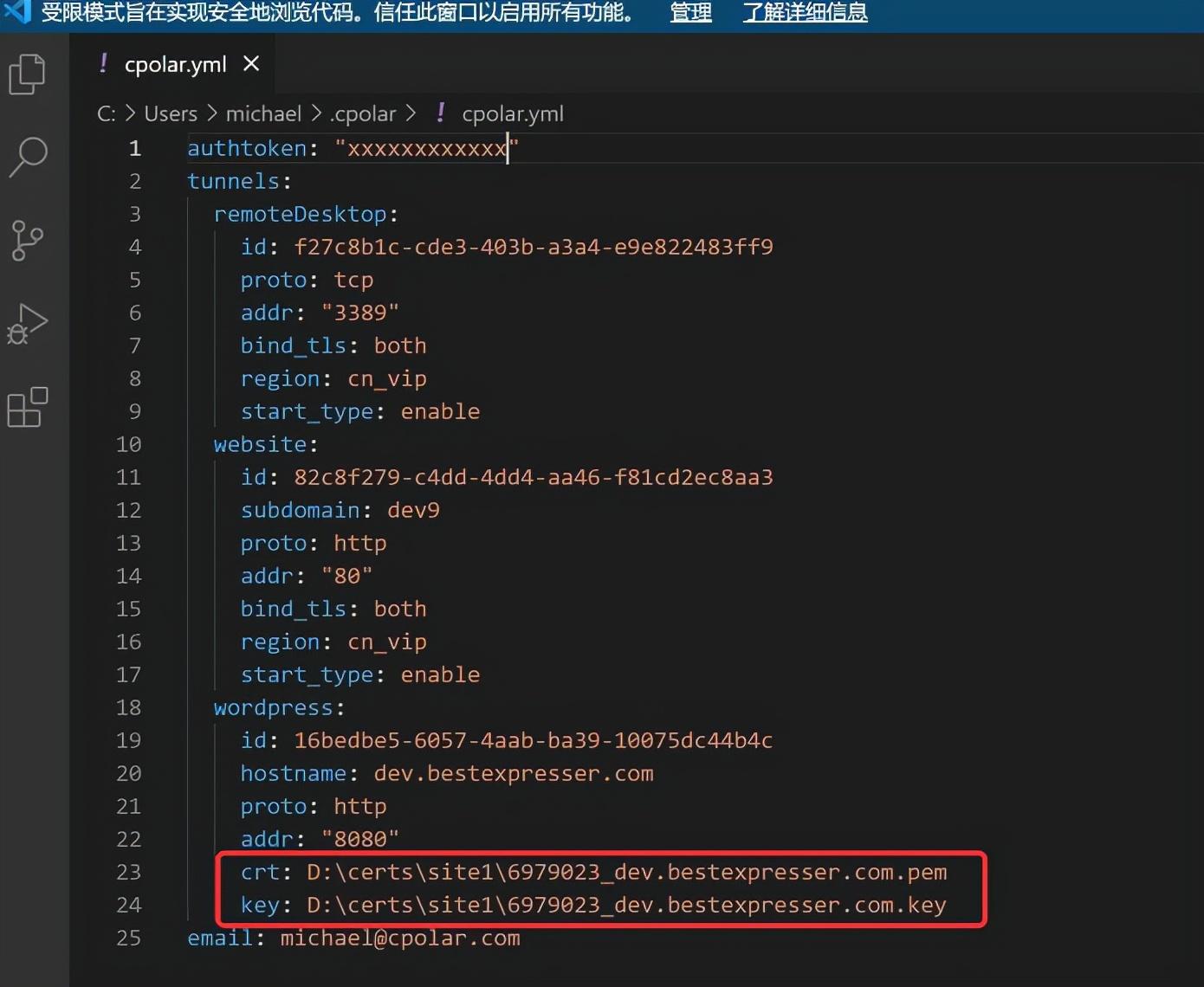Click the VS Code logo icon
This screenshot has width=1204, height=987.
17,12
